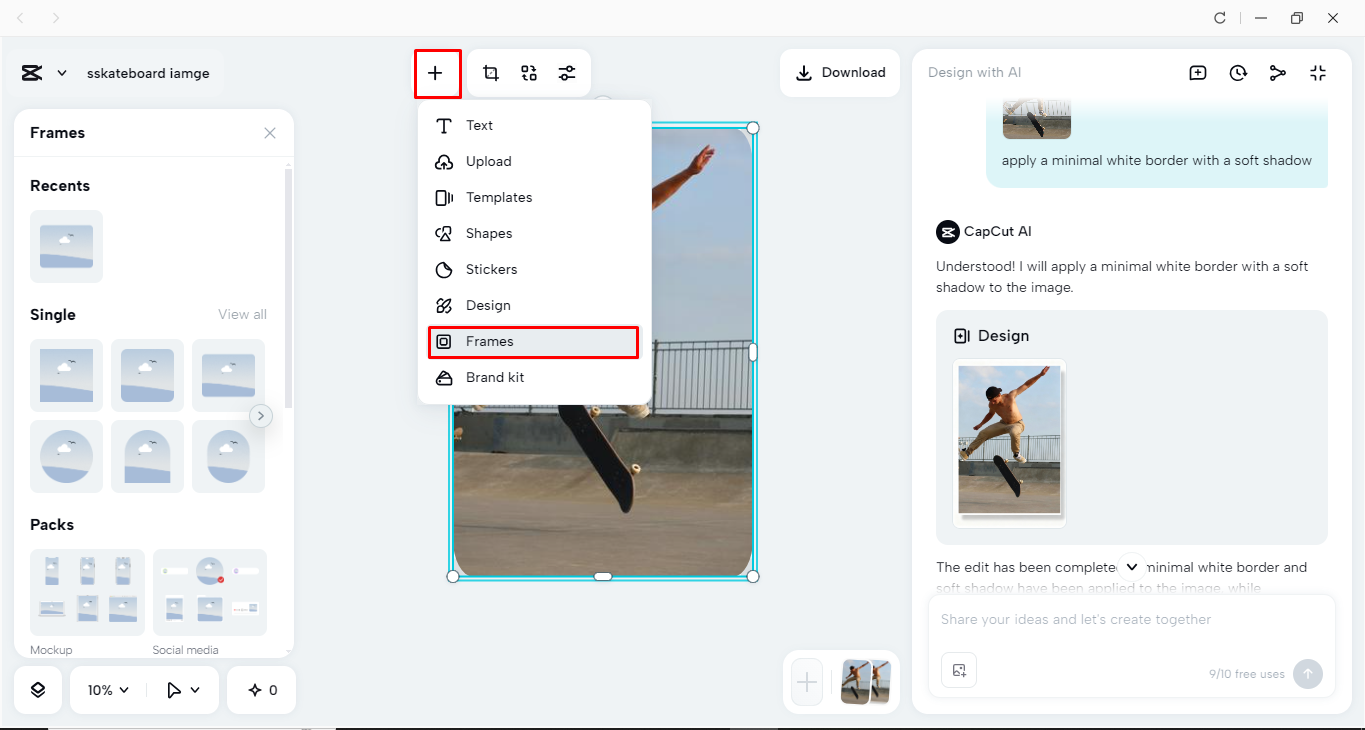Viewport: 1365px width, 730px height.
Task: Open the branch workflow icon in AI panel
Action: point(1278,73)
